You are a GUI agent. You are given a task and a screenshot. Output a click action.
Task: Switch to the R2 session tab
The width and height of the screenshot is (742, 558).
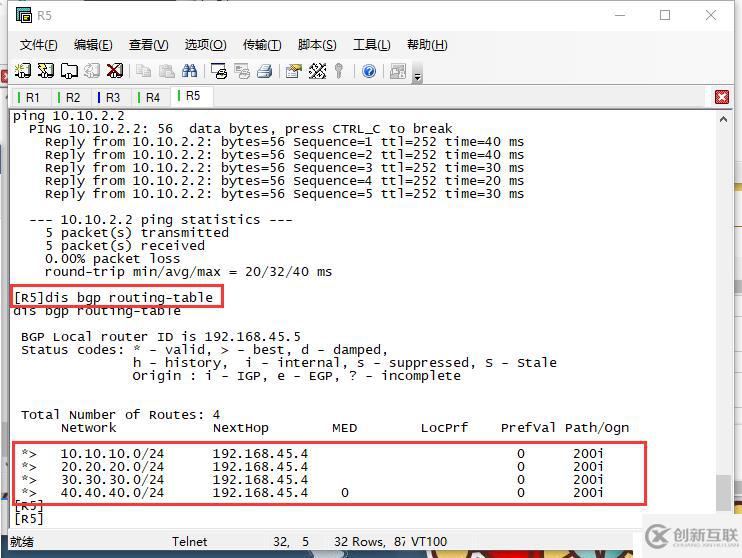point(69,97)
